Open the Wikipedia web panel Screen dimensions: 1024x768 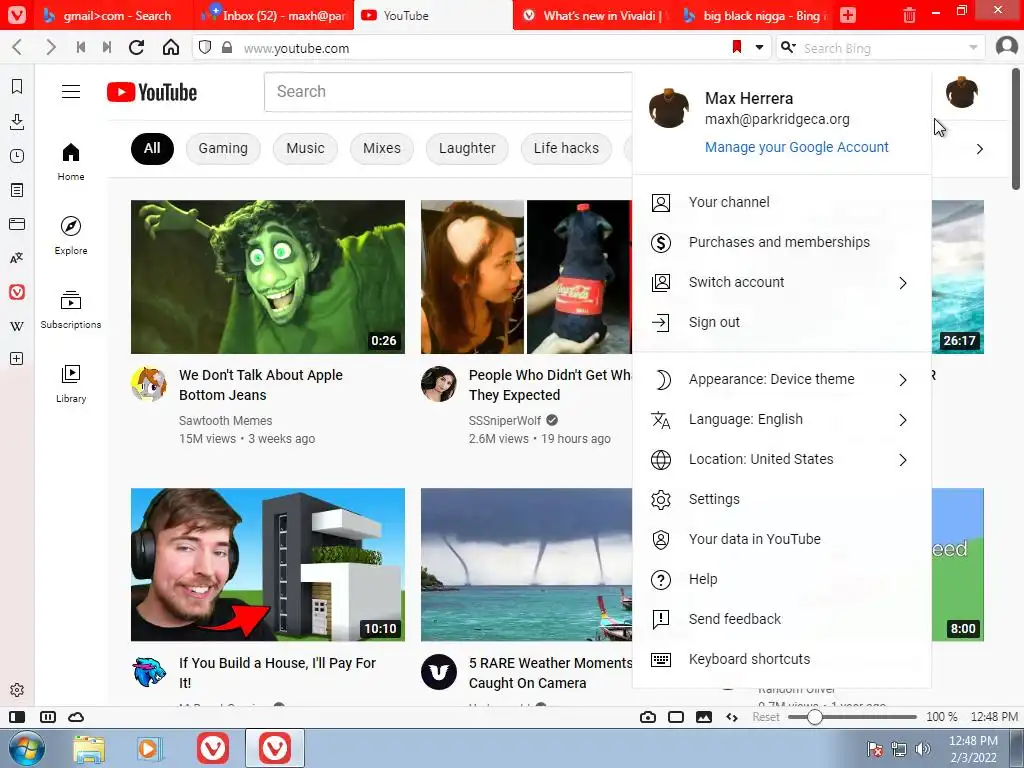(17, 326)
